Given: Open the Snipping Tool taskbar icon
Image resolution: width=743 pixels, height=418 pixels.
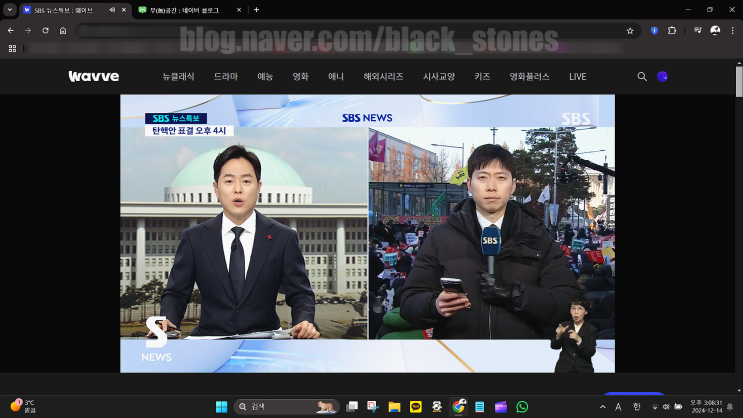Looking at the screenshot, I should [373, 407].
